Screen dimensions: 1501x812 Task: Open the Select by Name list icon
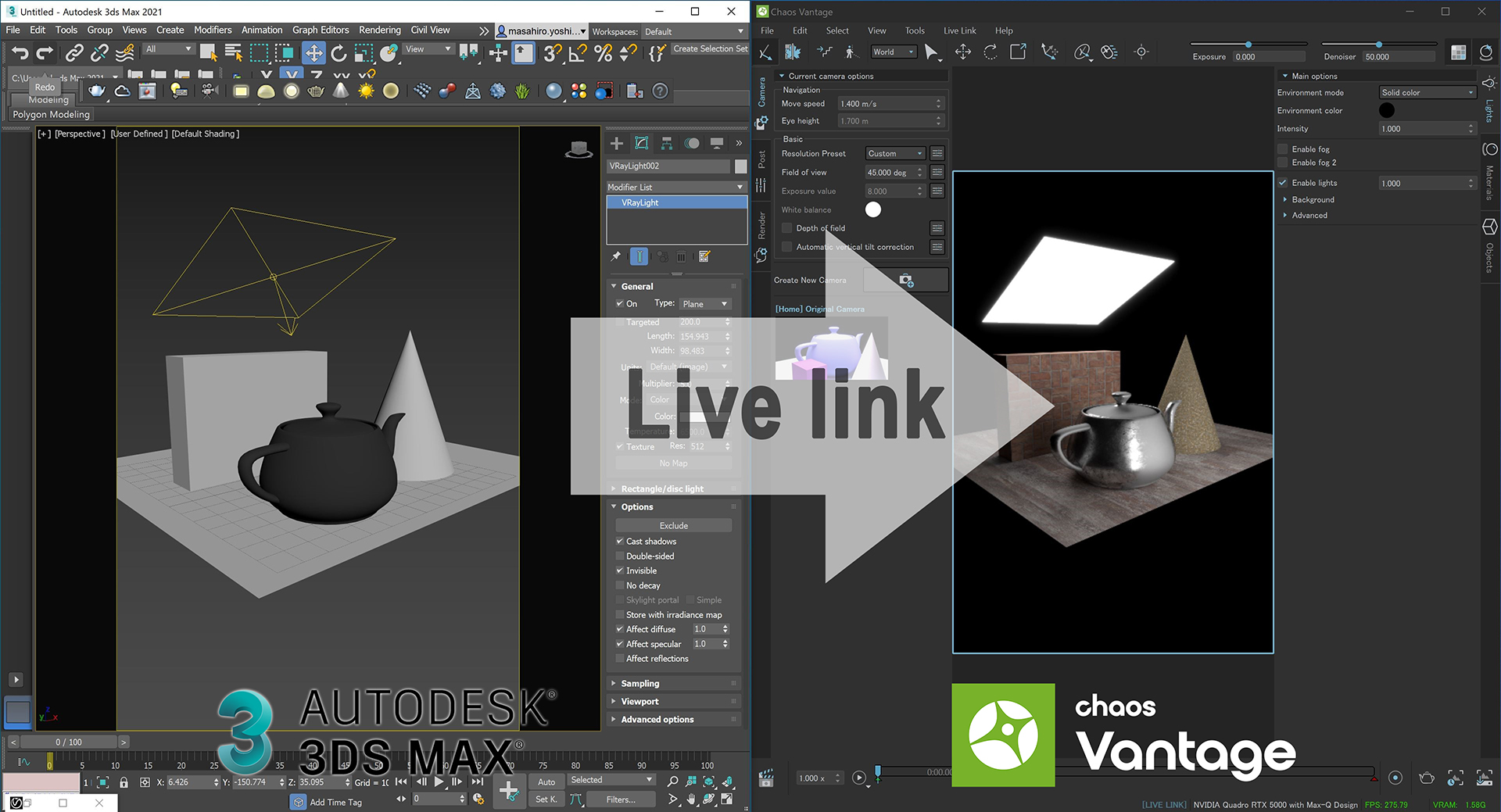[x=234, y=53]
